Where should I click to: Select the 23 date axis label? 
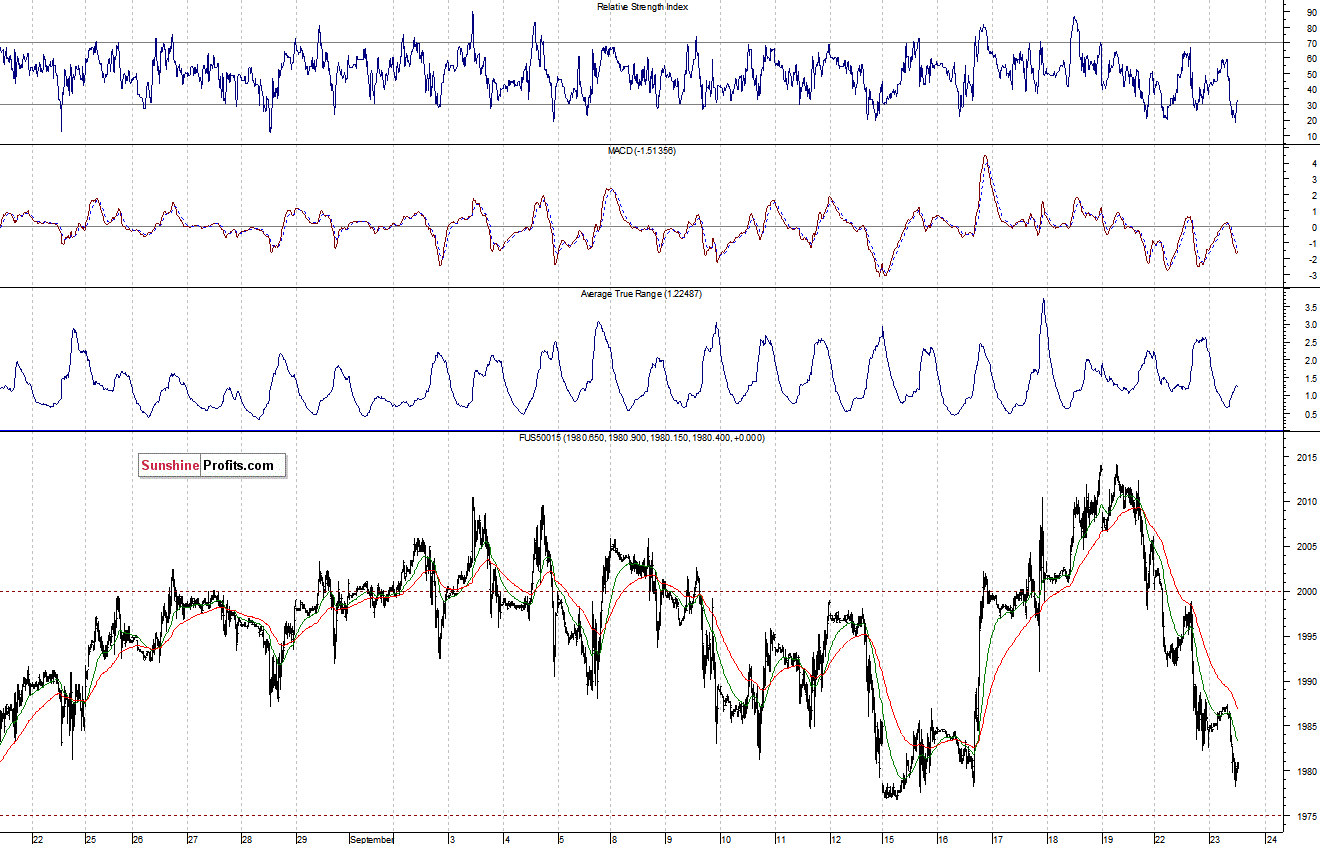(x=1214, y=839)
